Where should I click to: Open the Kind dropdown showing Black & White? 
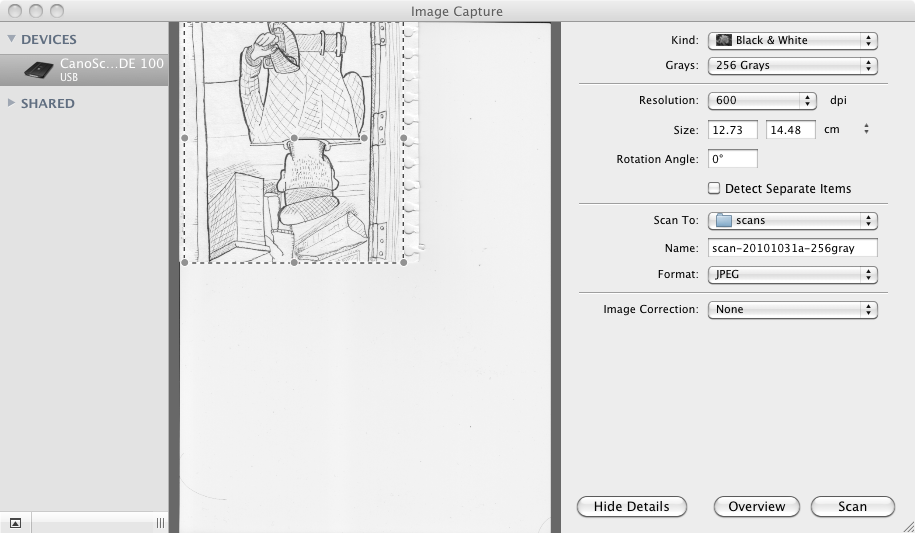792,41
